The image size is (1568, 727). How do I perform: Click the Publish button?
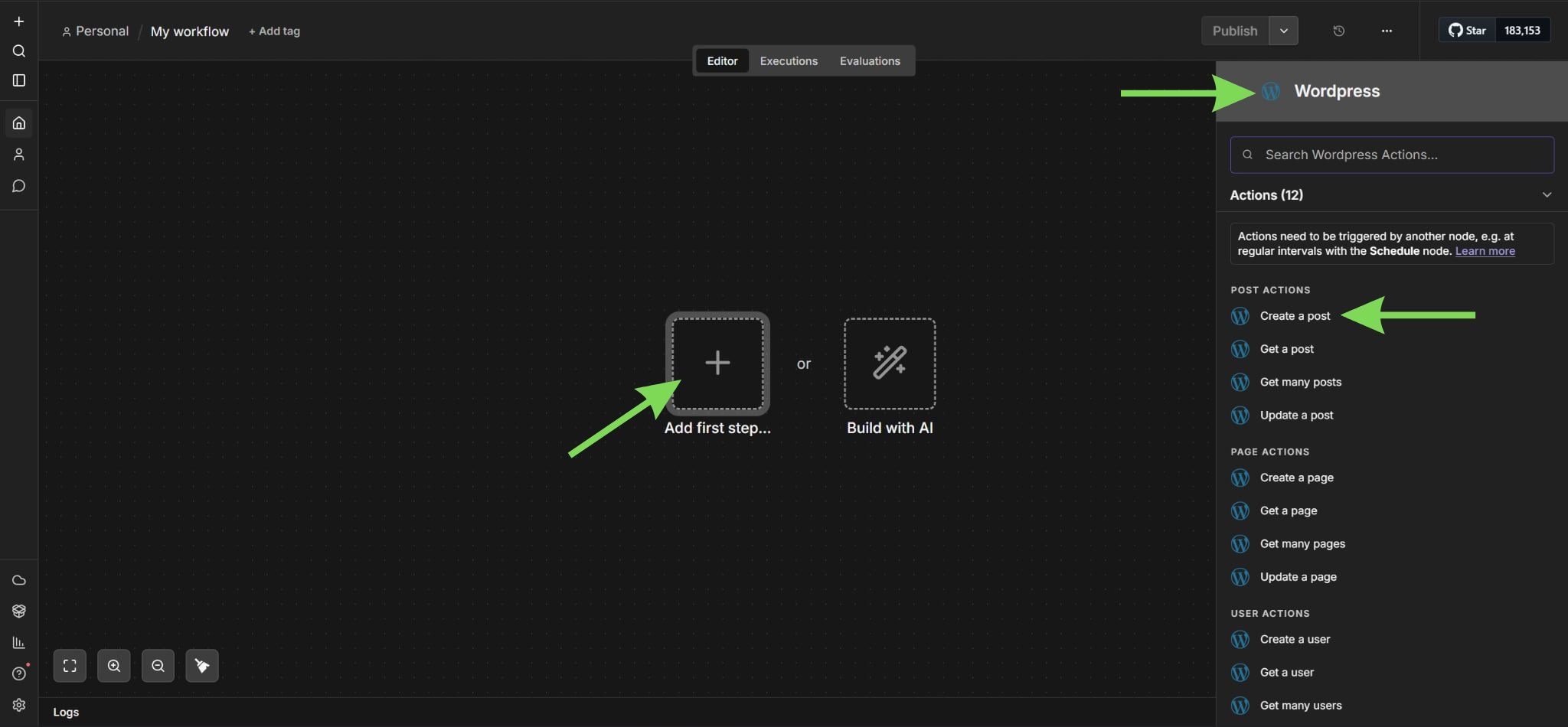click(1234, 31)
